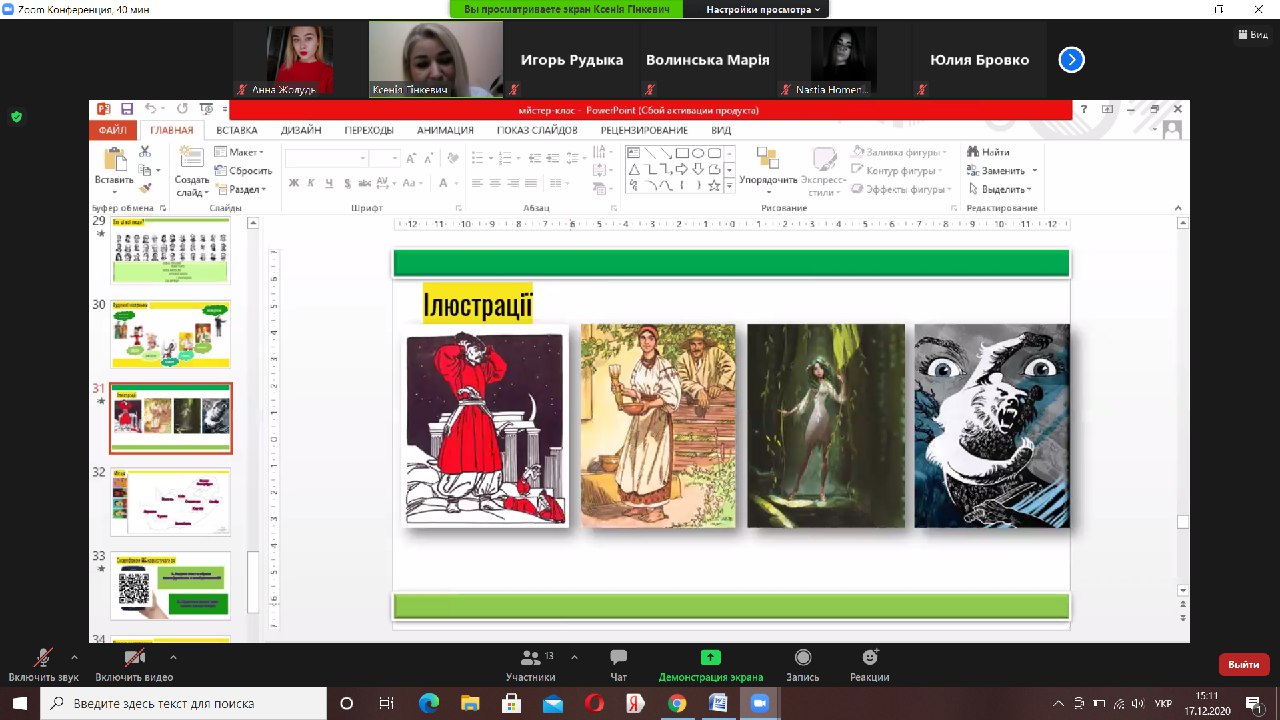1280x720 pixels.
Task: Open the АНИМАЦИЯ ribbon tab
Action: click(x=445, y=130)
